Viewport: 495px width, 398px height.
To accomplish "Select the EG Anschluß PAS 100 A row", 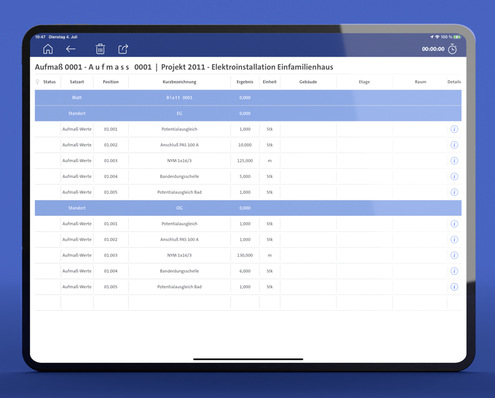I will tap(248, 145).
